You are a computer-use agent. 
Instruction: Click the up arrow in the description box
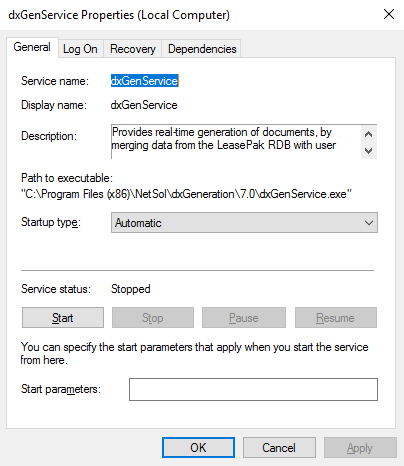coord(368,134)
